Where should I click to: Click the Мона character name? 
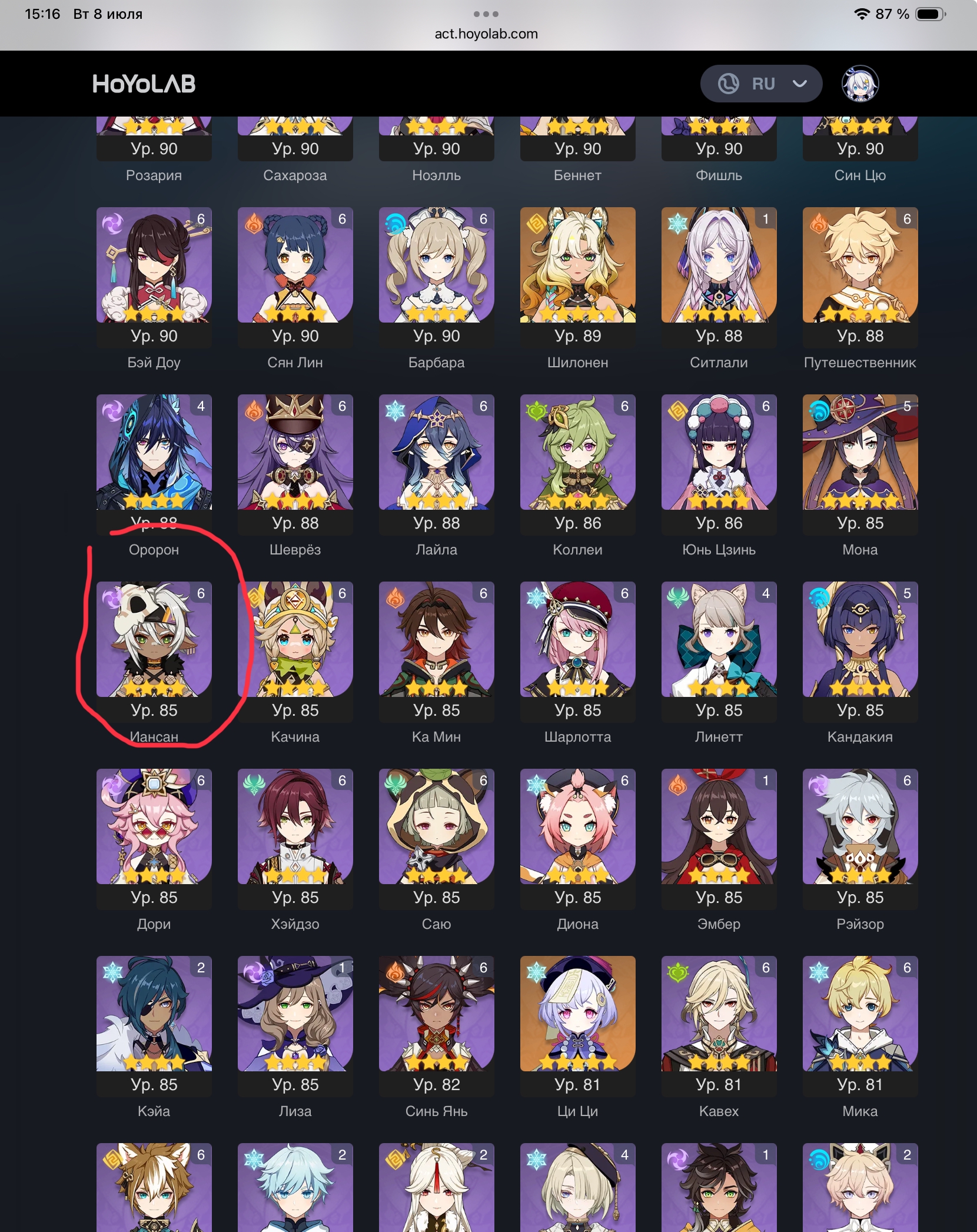(x=860, y=550)
